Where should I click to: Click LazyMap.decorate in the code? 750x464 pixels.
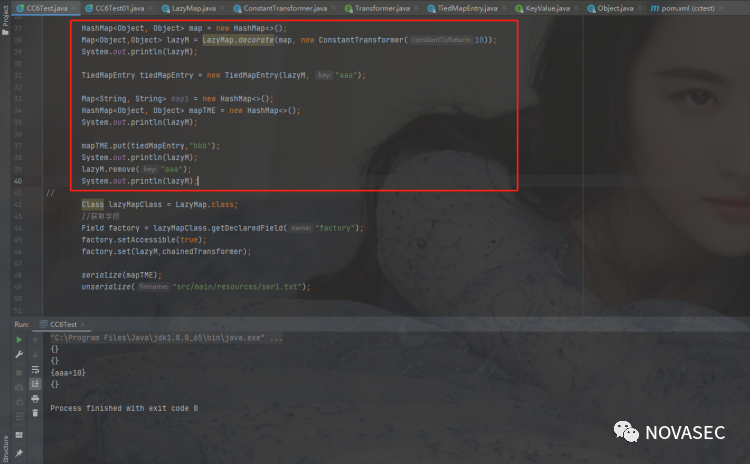click(238, 40)
